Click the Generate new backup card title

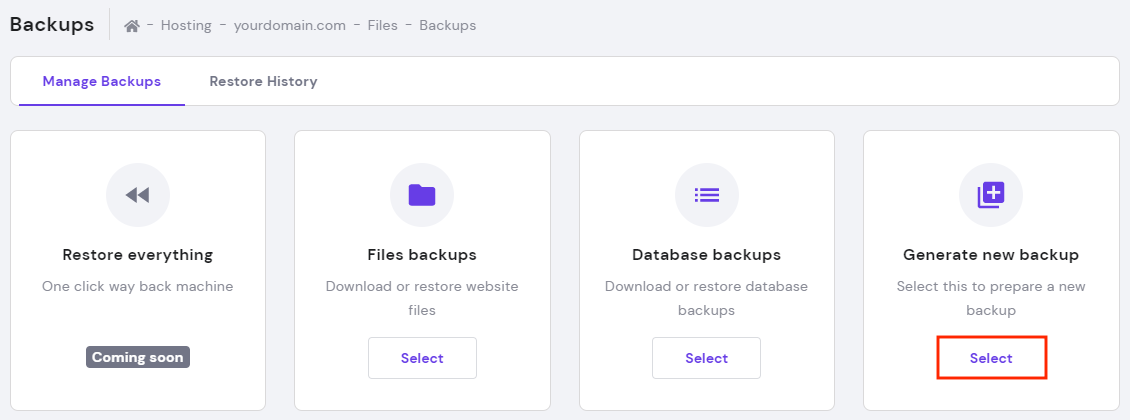(x=991, y=255)
